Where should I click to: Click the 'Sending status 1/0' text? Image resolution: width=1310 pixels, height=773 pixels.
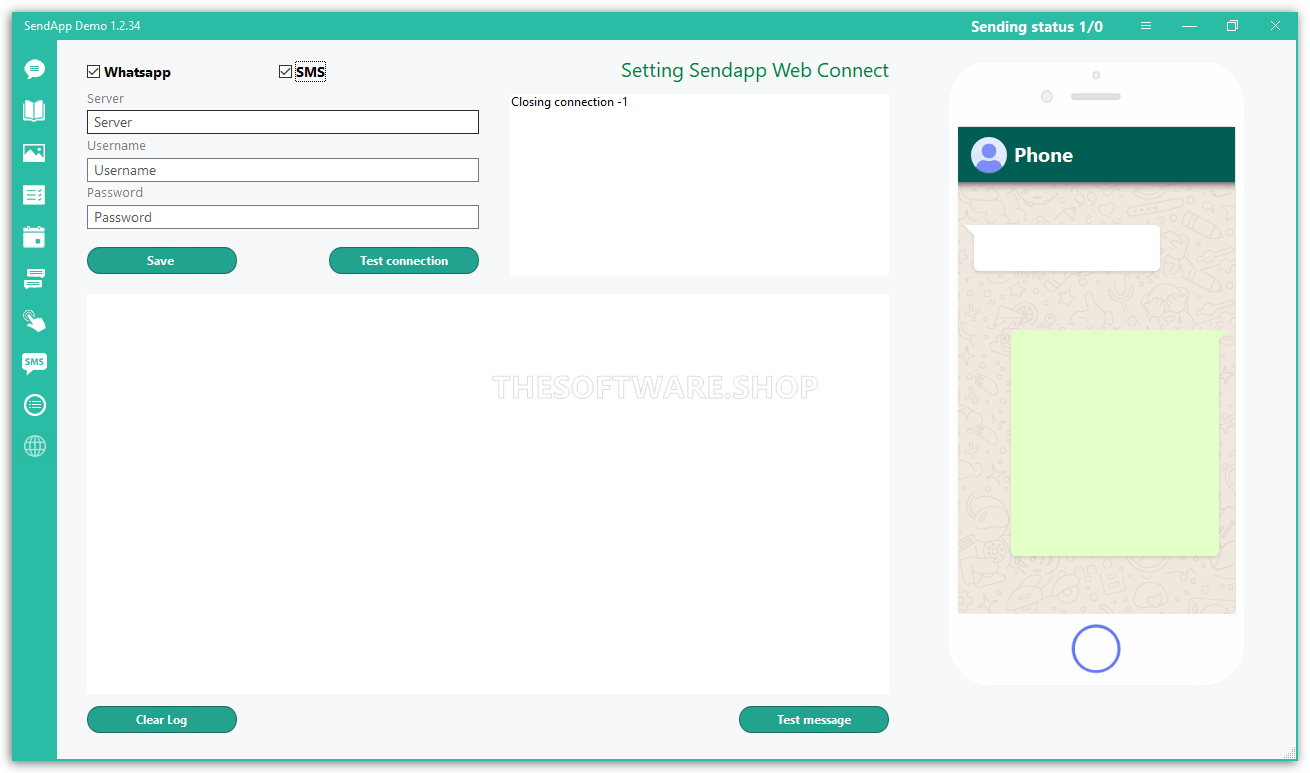tap(1037, 27)
